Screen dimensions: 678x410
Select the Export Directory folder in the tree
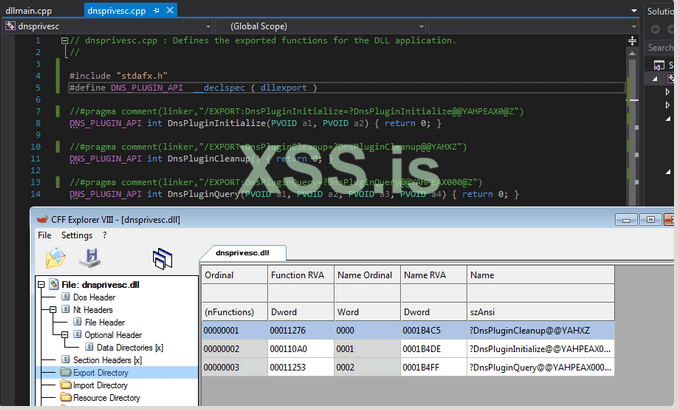(x=100, y=372)
